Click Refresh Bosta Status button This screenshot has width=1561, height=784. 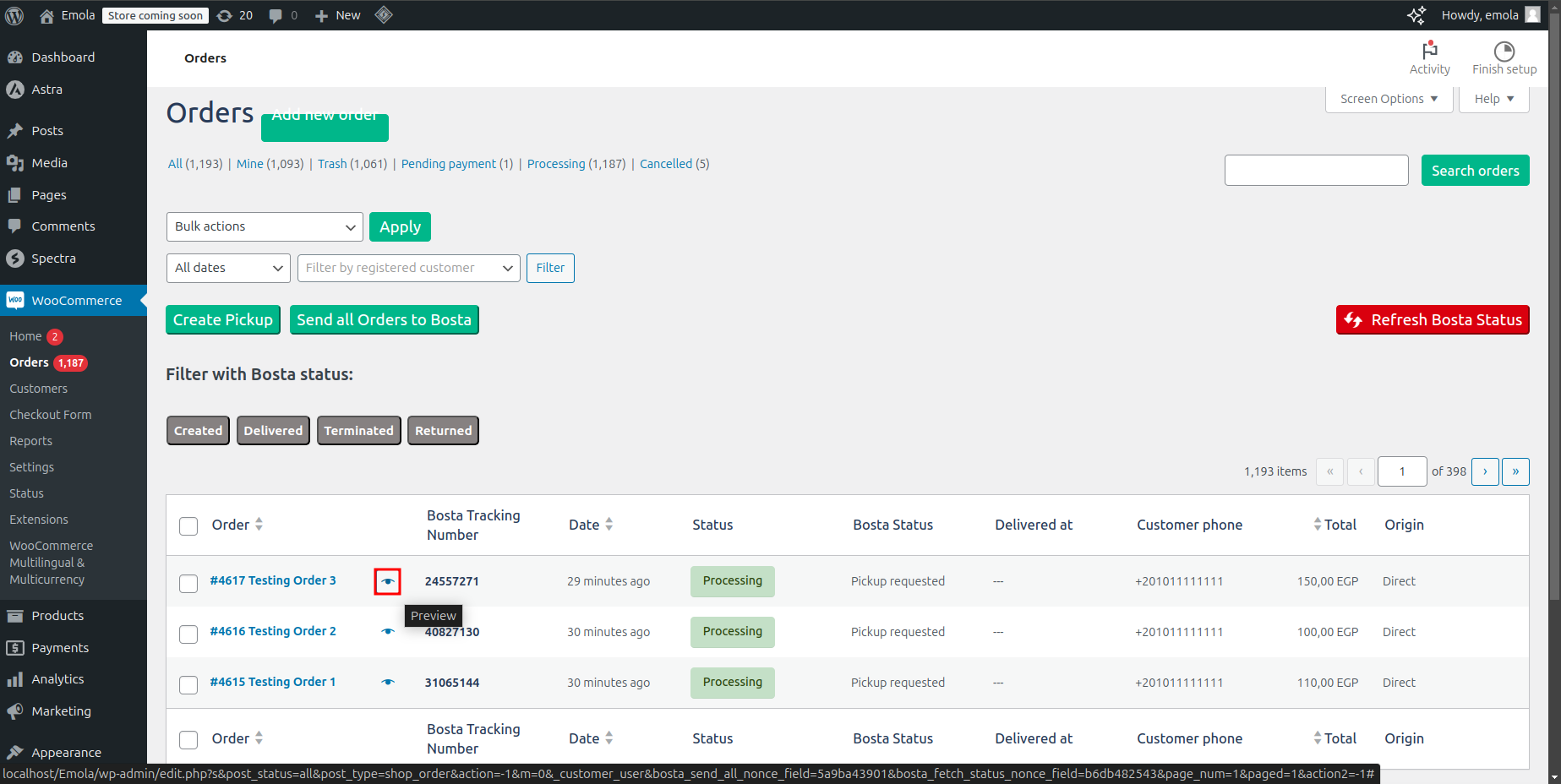click(x=1433, y=320)
